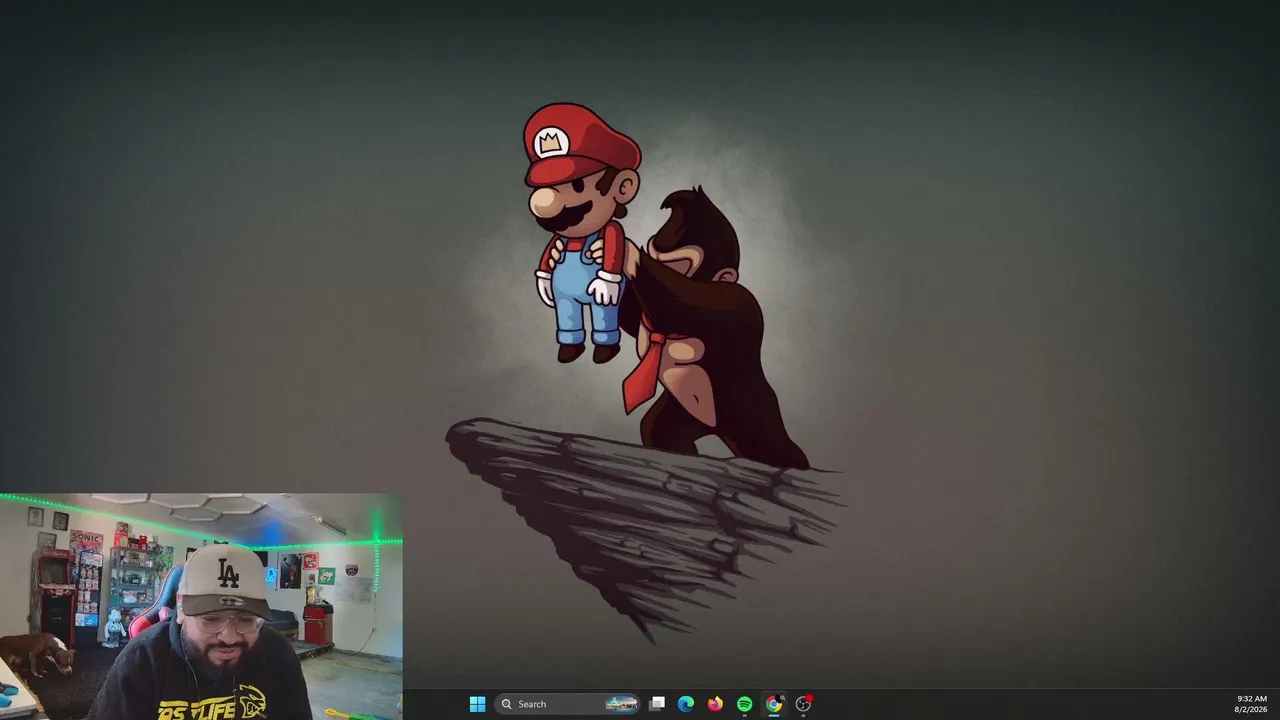Viewport: 1280px width, 720px height.
Task: Click the taskbar Search box
Action: click(567, 704)
